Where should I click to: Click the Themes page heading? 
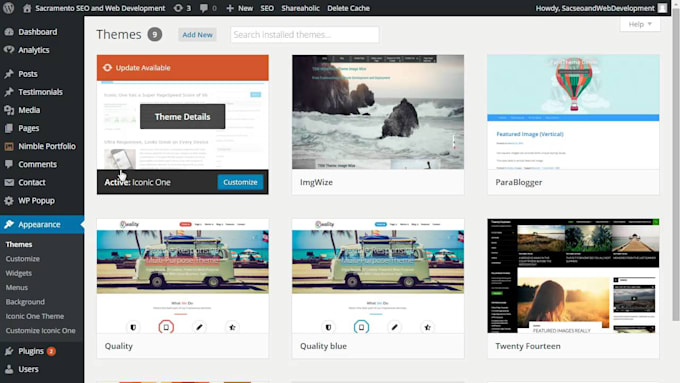(x=119, y=34)
